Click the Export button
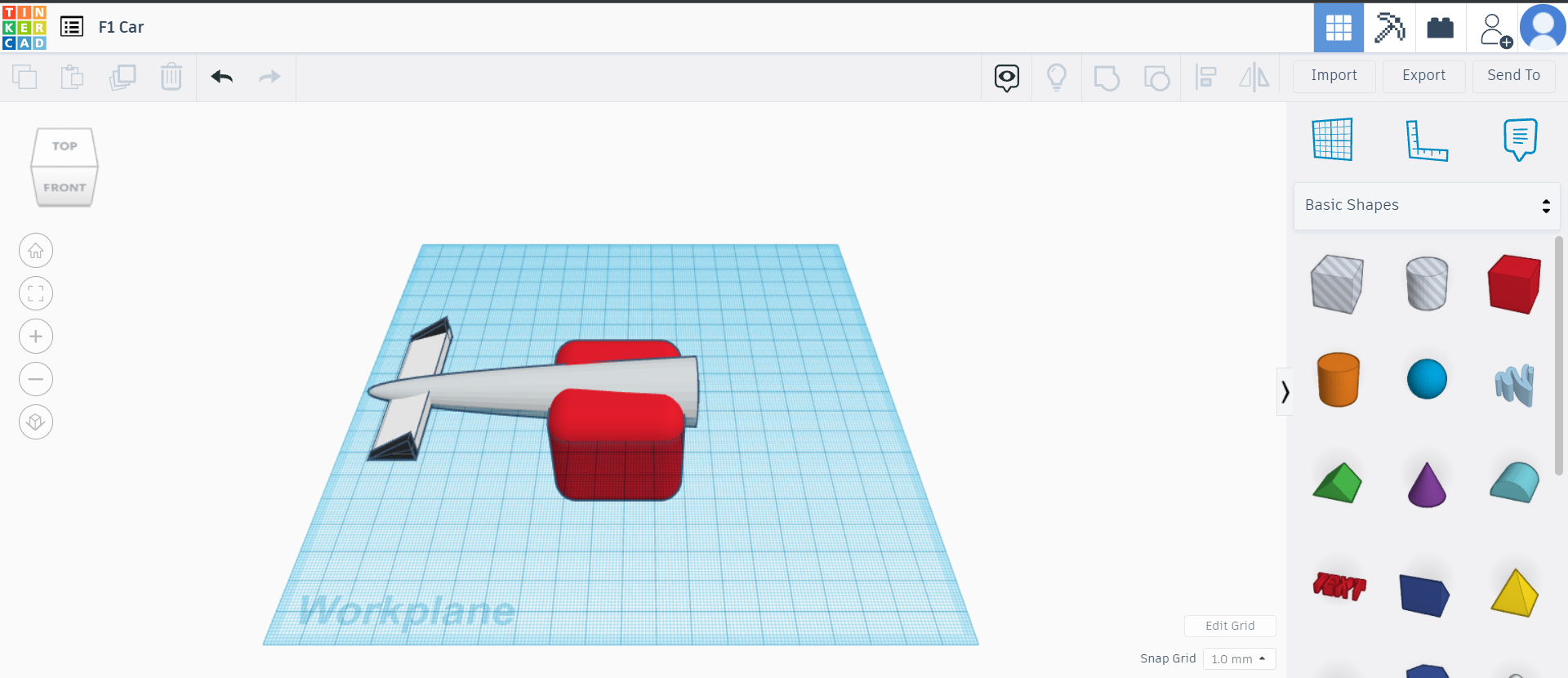The height and width of the screenshot is (678, 1568). 1424,76
